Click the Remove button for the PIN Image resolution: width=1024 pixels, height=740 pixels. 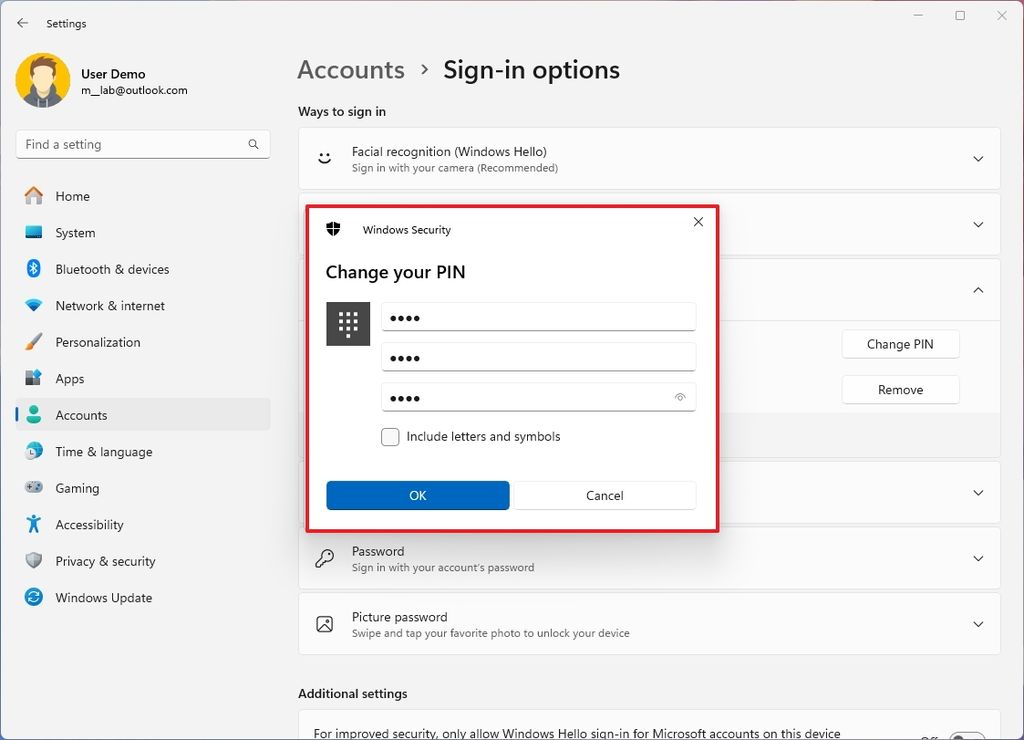point(900,389)
